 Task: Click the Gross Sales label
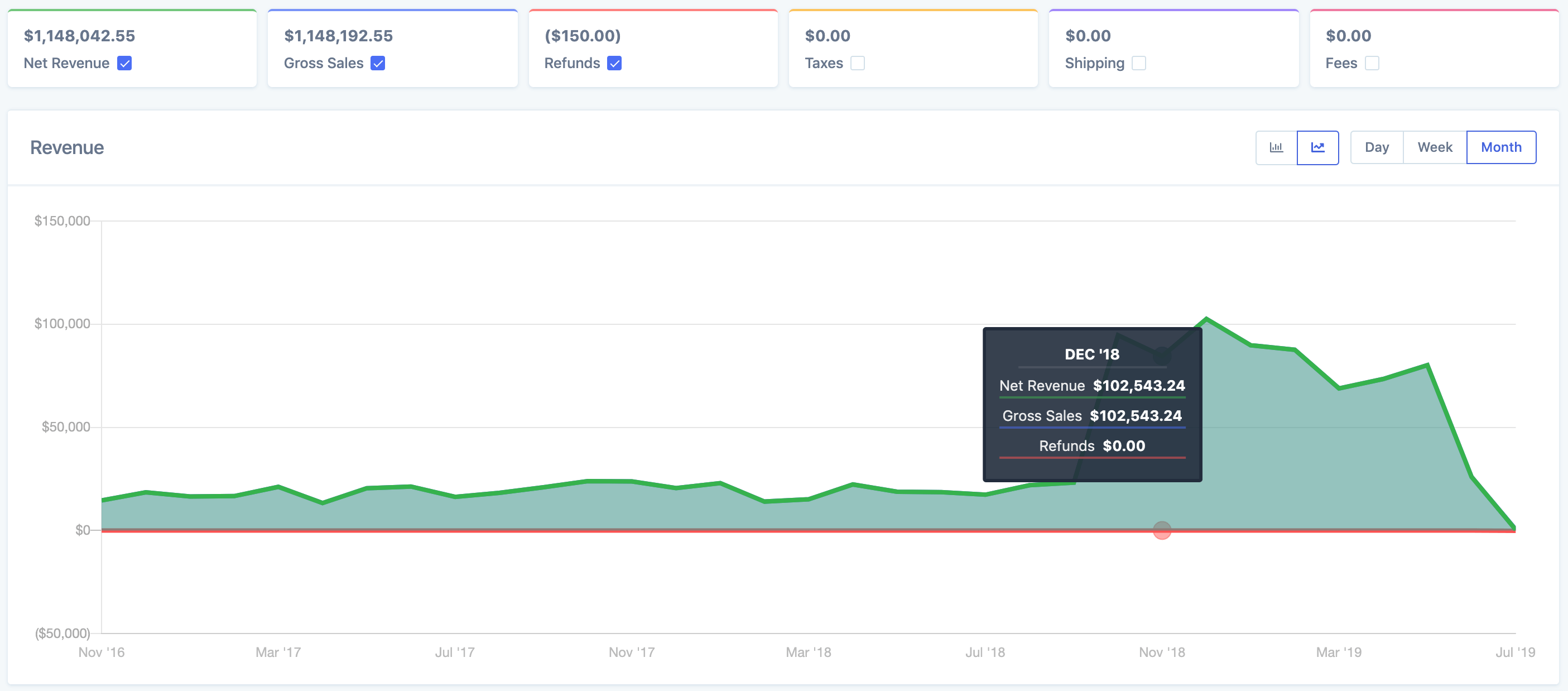(x=323, y=63)
